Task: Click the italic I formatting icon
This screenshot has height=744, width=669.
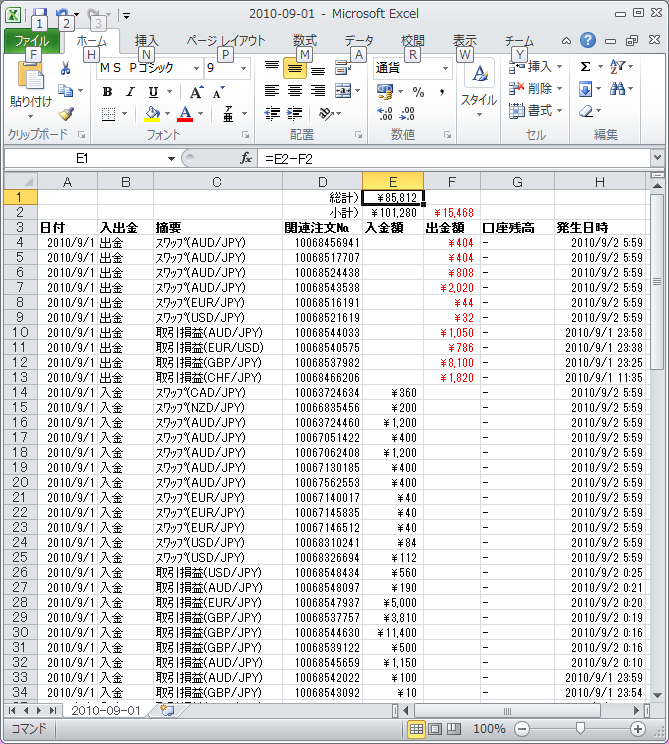Action: point(129,92)
